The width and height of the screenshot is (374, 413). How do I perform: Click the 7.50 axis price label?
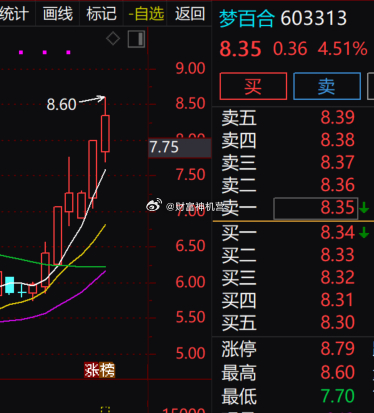click(190, 175)
